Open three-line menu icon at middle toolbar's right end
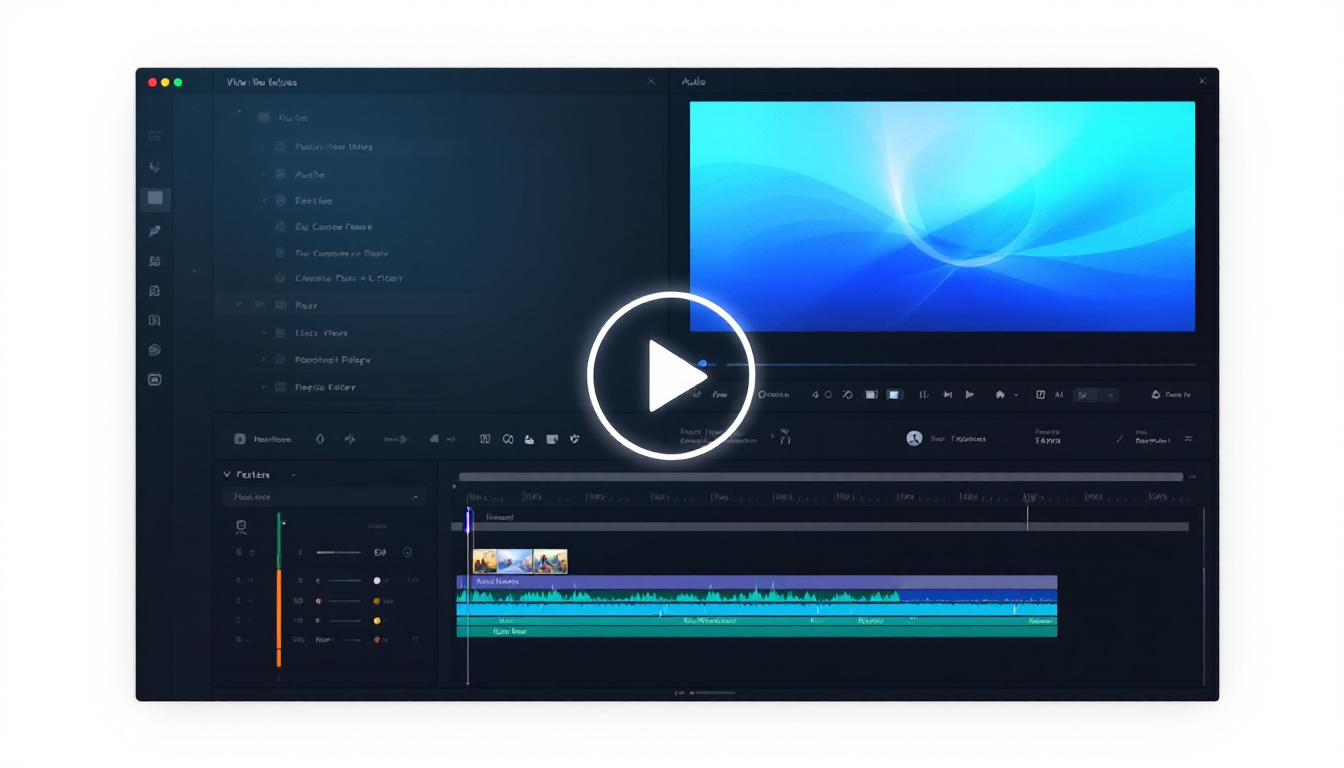The width and height of the screenshot is (1344, 768). coord(1188,438)
